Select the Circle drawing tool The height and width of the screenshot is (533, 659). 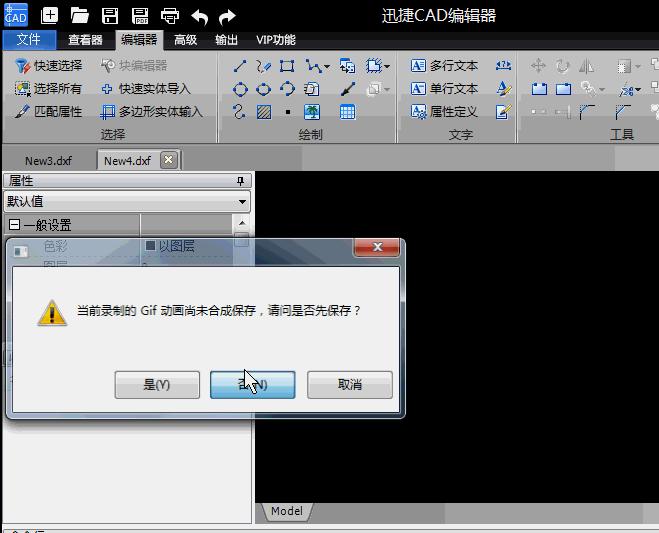point(240,89)
